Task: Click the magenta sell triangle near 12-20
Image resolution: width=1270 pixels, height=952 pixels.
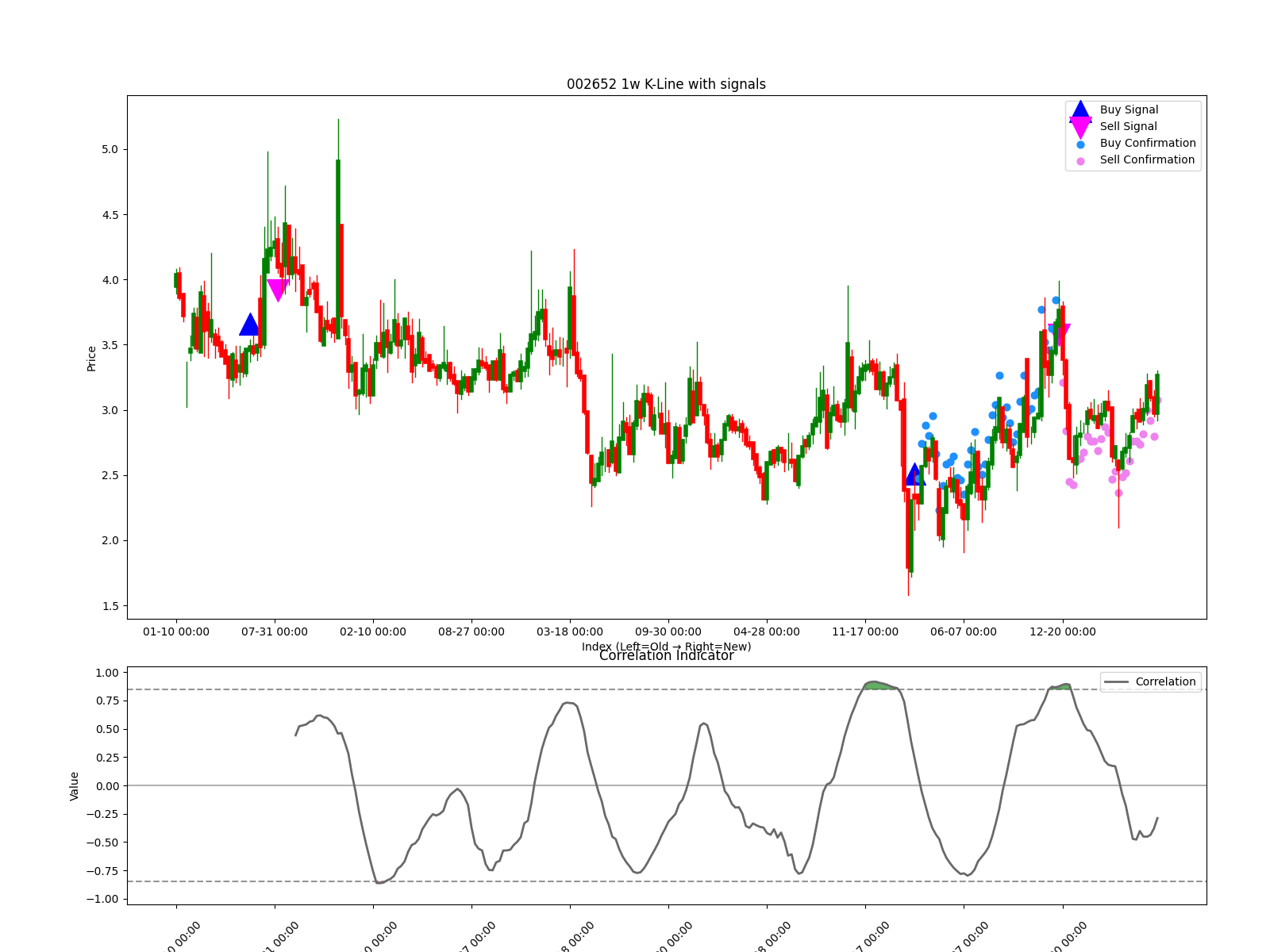Action: coord(1059,335)
